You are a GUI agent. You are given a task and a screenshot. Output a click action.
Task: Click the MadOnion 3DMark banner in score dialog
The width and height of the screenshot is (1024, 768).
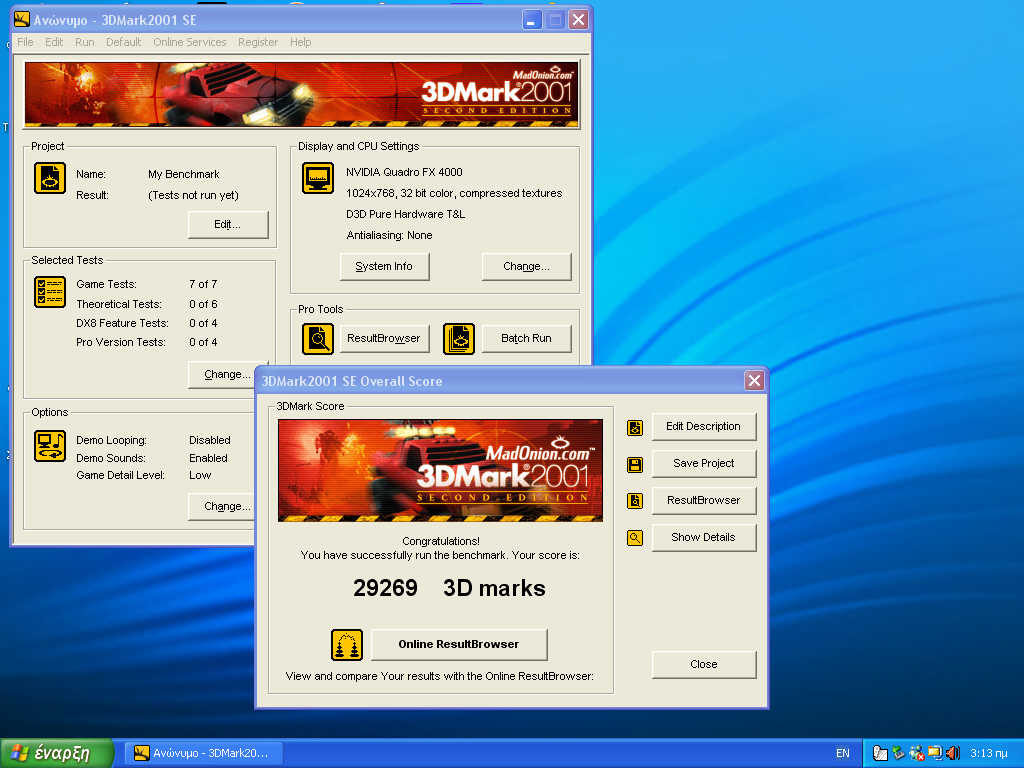pyautogui.click(x=440, y=470)
